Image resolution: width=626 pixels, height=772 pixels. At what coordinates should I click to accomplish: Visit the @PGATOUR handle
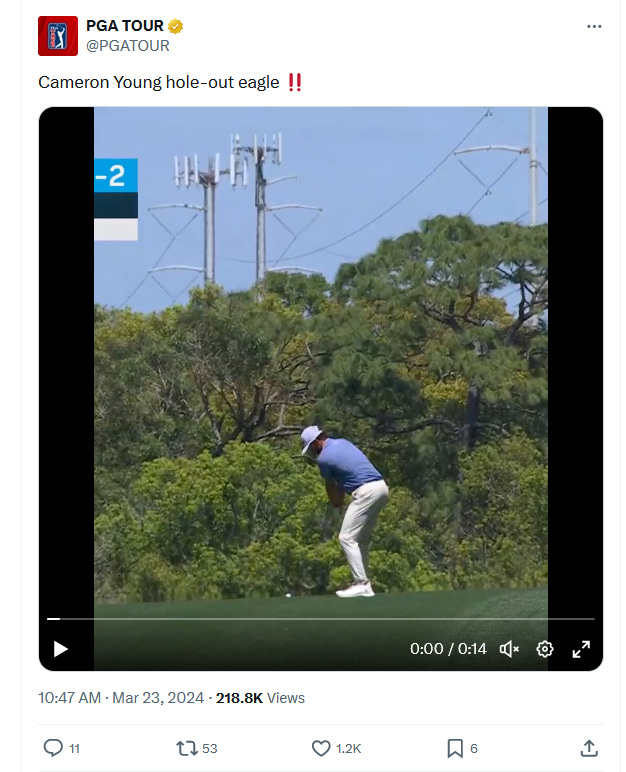pos(128,46)
